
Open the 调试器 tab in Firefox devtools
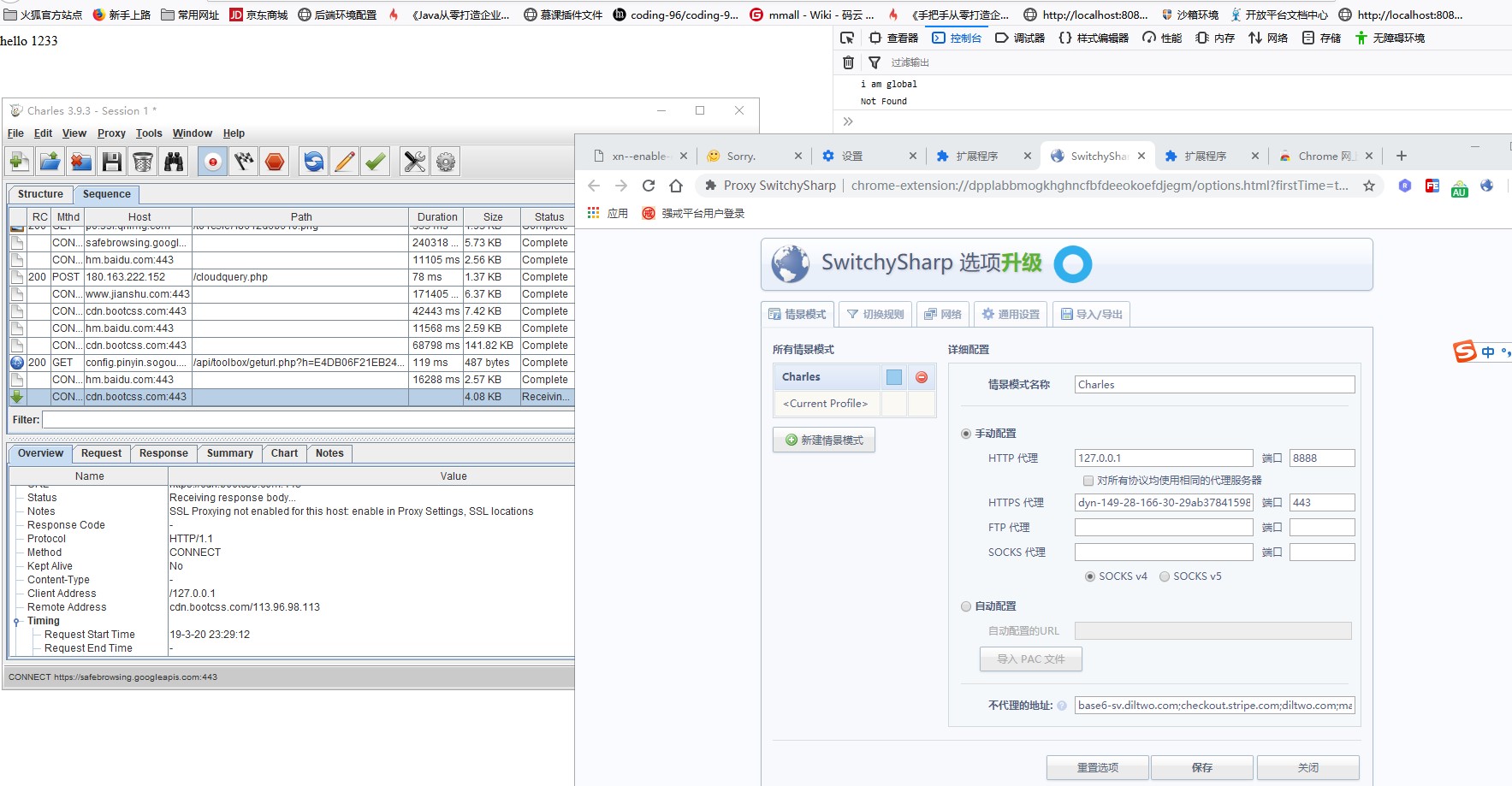point(1020,38)
